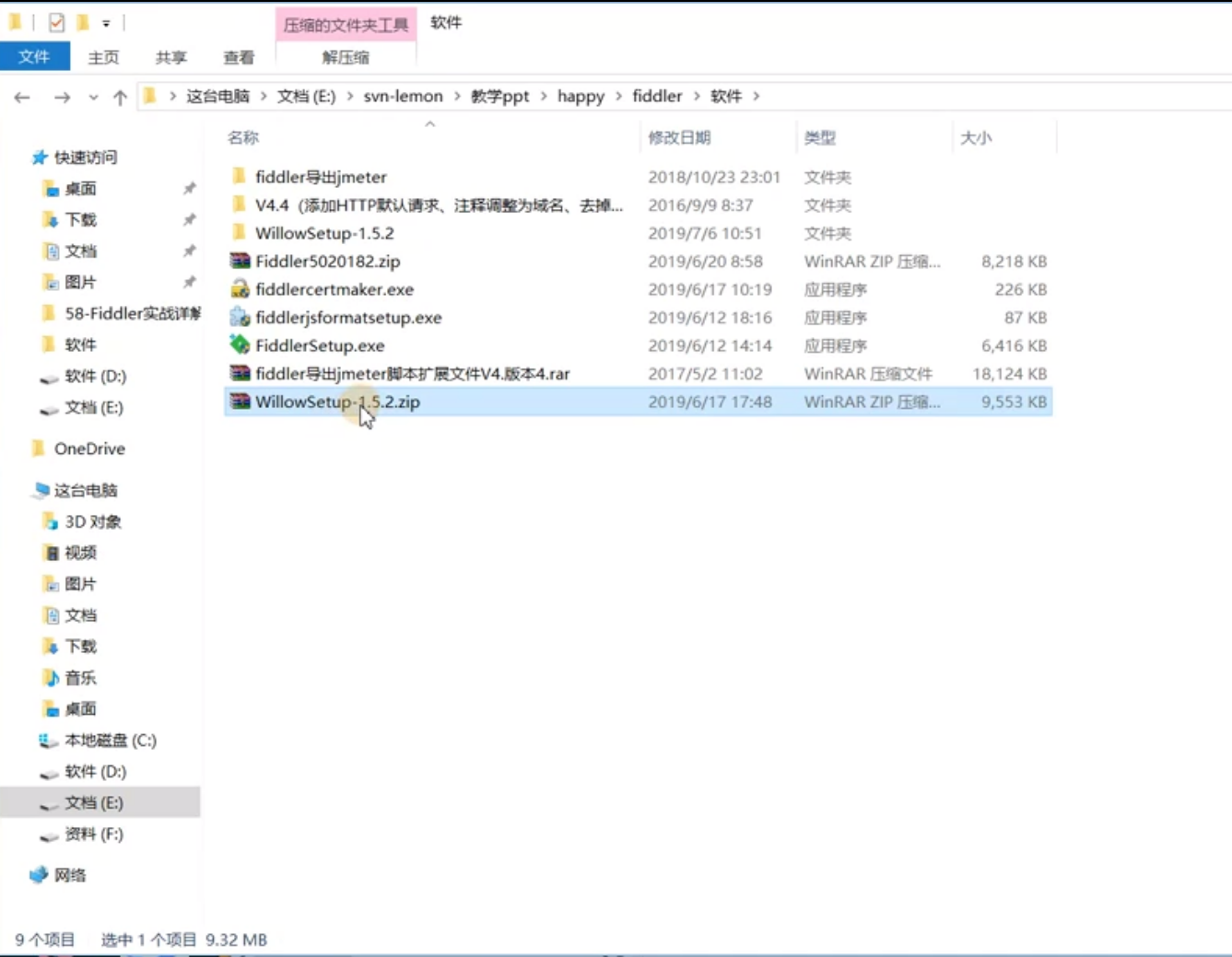Navigate to 教学ppt in the address bar
Viewport: 1232px width, 957px height.
(x=500, y=97)
